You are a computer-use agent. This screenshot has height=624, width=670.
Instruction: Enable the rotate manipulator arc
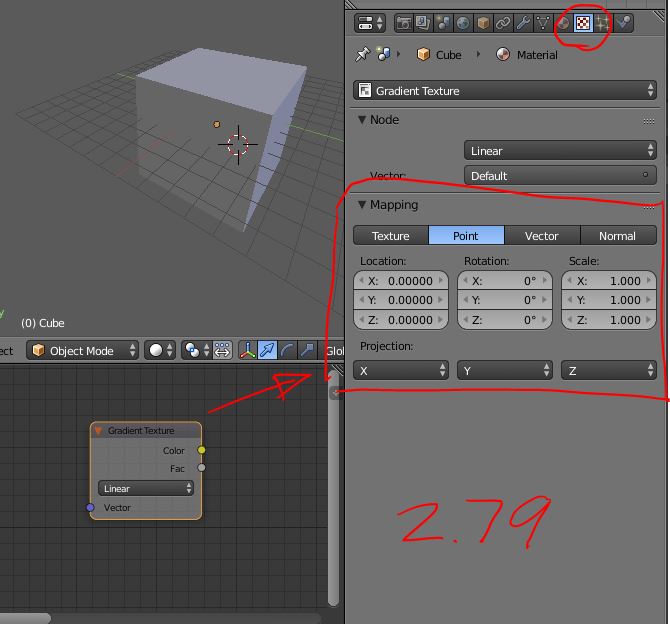(287, 350)
